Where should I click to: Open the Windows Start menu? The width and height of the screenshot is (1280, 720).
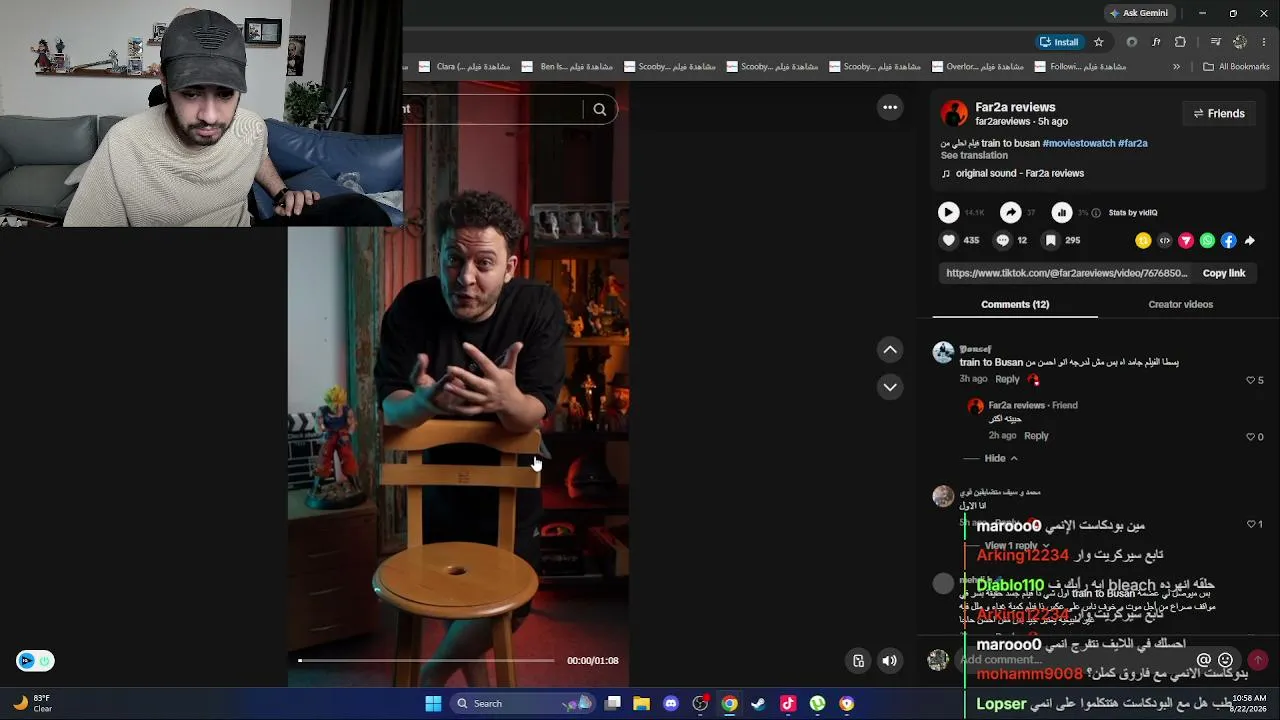[x=433, y=704]
